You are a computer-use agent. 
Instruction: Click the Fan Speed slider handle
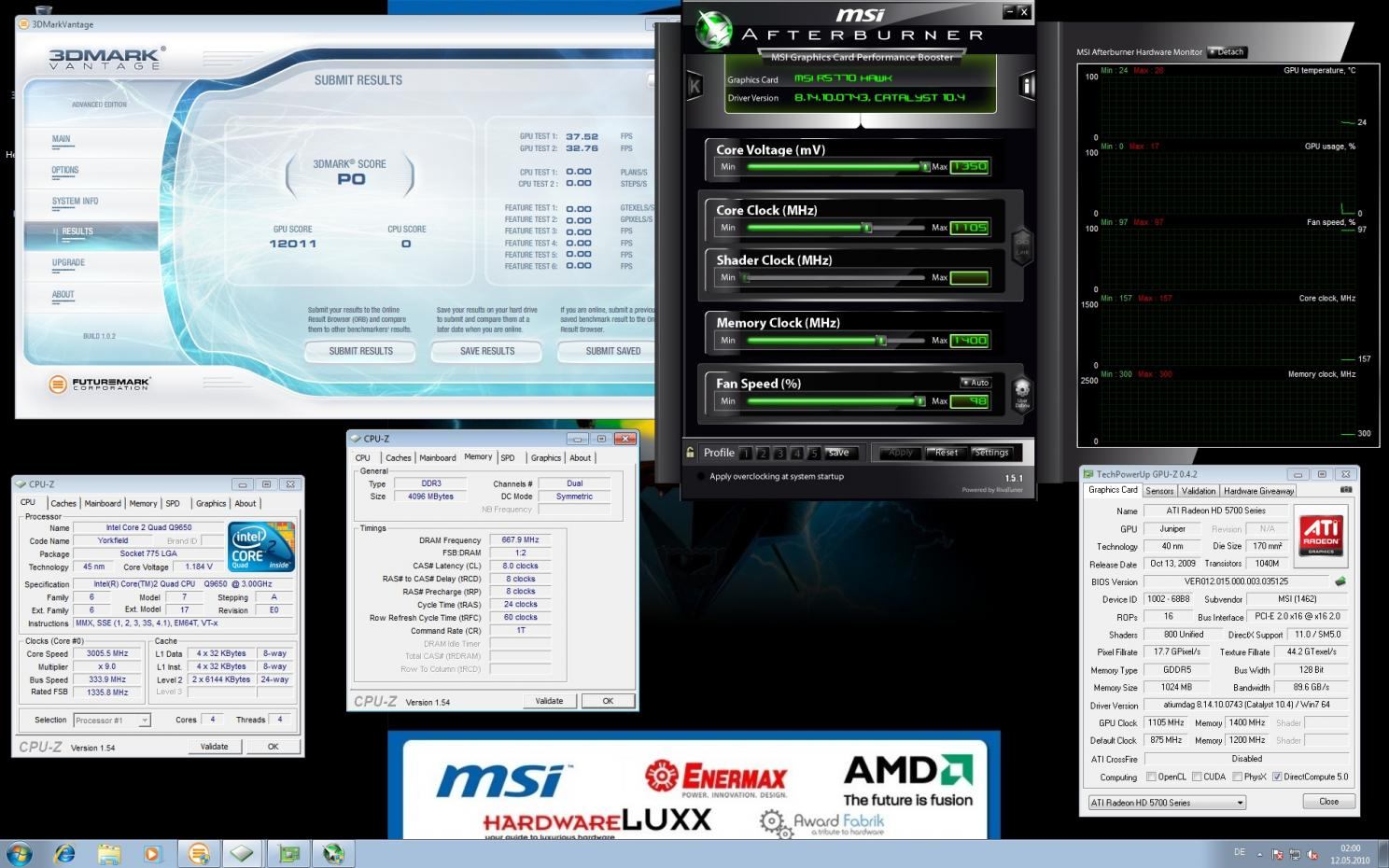tap(920, 401)
